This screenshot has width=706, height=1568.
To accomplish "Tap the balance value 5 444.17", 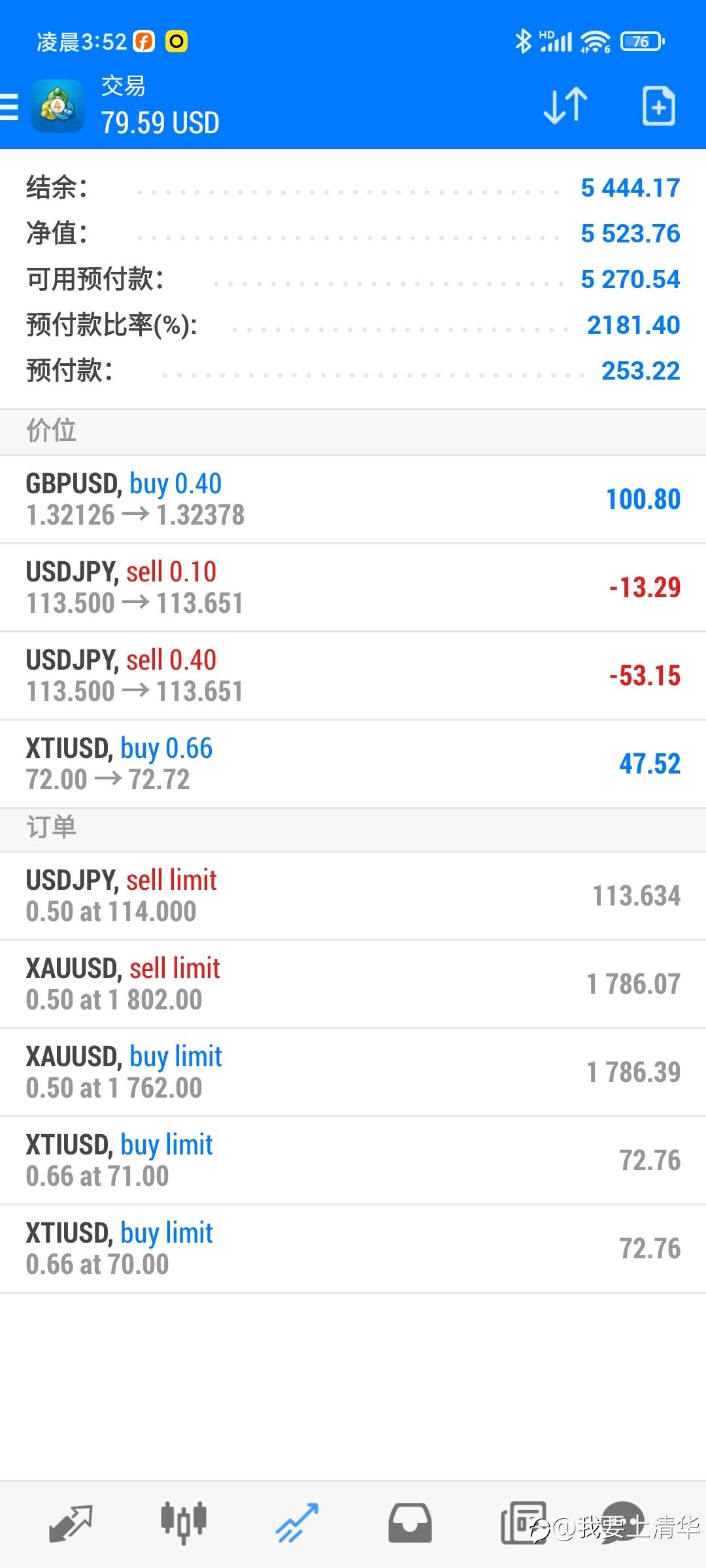I will pos(630,188).
